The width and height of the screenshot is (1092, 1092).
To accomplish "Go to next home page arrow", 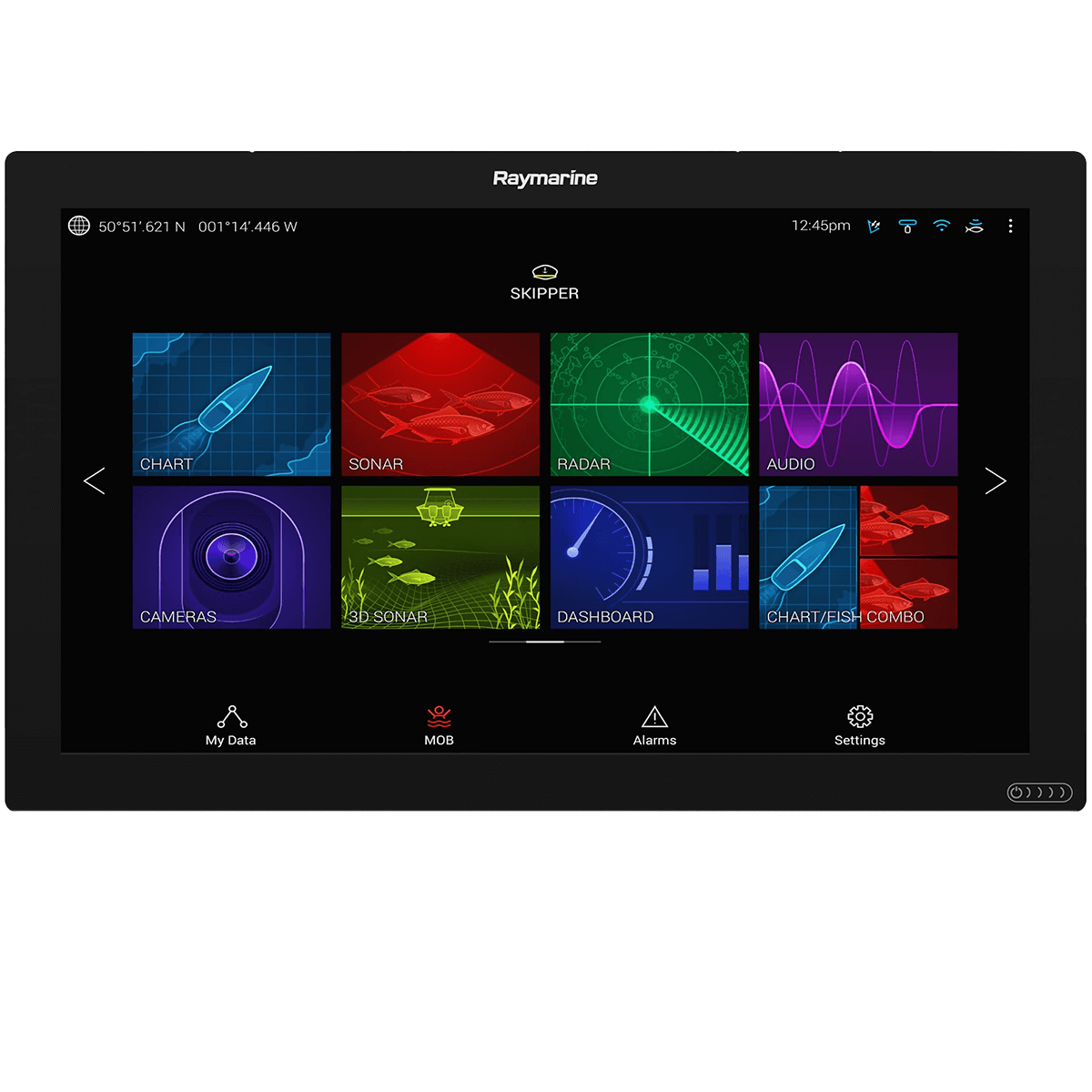I will [996, 480].
